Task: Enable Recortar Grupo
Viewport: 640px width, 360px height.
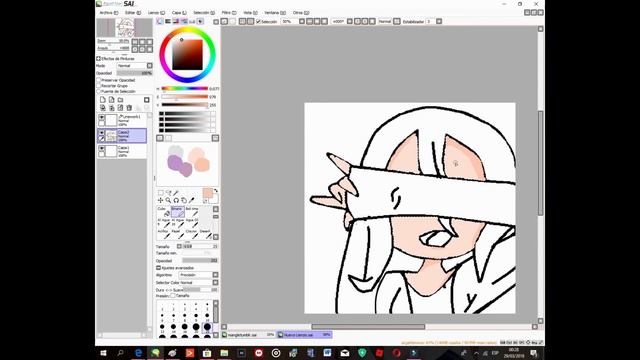Action: pyautogui.click(x=99, y=86)
